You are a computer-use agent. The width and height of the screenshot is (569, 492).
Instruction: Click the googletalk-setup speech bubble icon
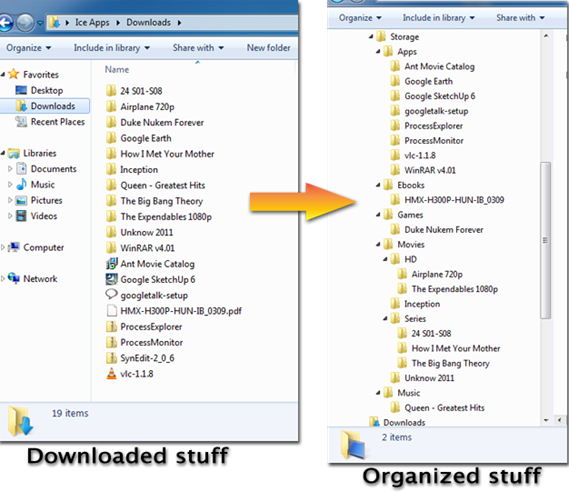[x=111, y=294]
